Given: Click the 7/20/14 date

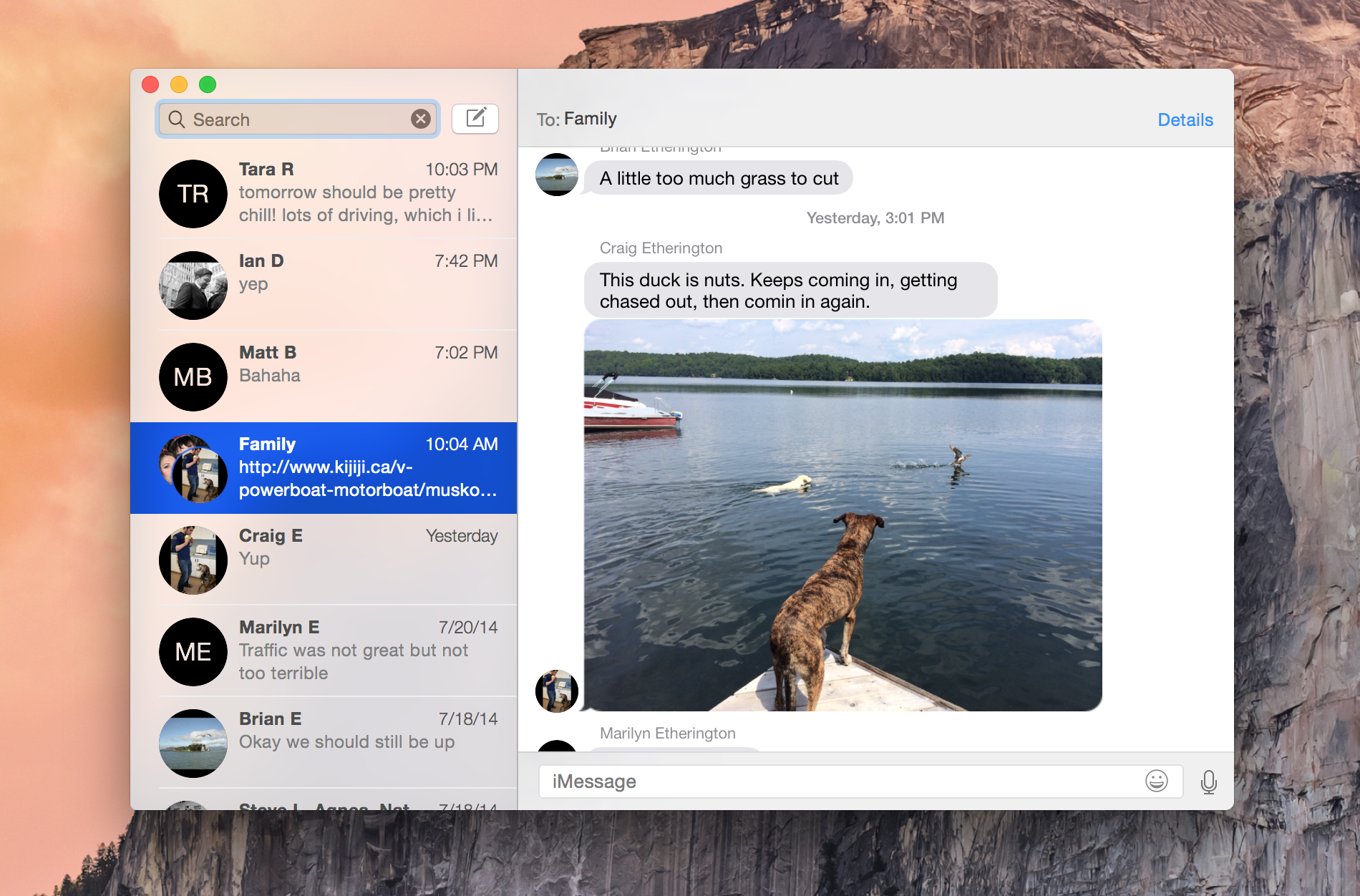Looking at the screenshot, I should pyautogui.click(x=468, y=627).
